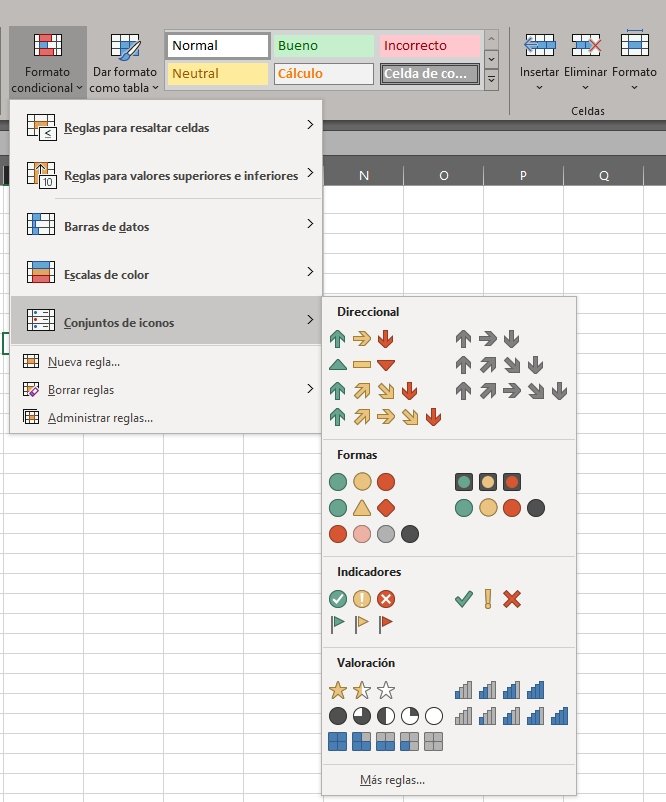Select the 3 triangles icon set
Image resolution: width=666 pixels, height=802 pixels.
point(362,365)
